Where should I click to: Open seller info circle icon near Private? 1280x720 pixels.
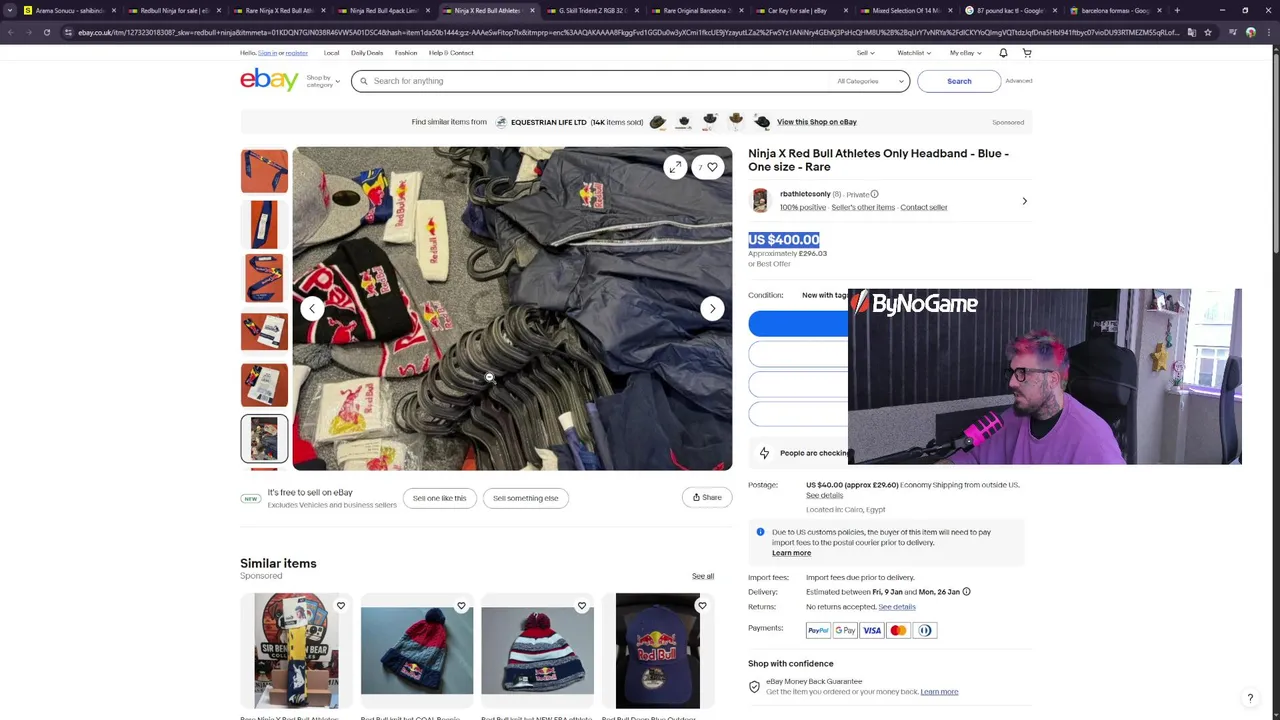[874, 194]
